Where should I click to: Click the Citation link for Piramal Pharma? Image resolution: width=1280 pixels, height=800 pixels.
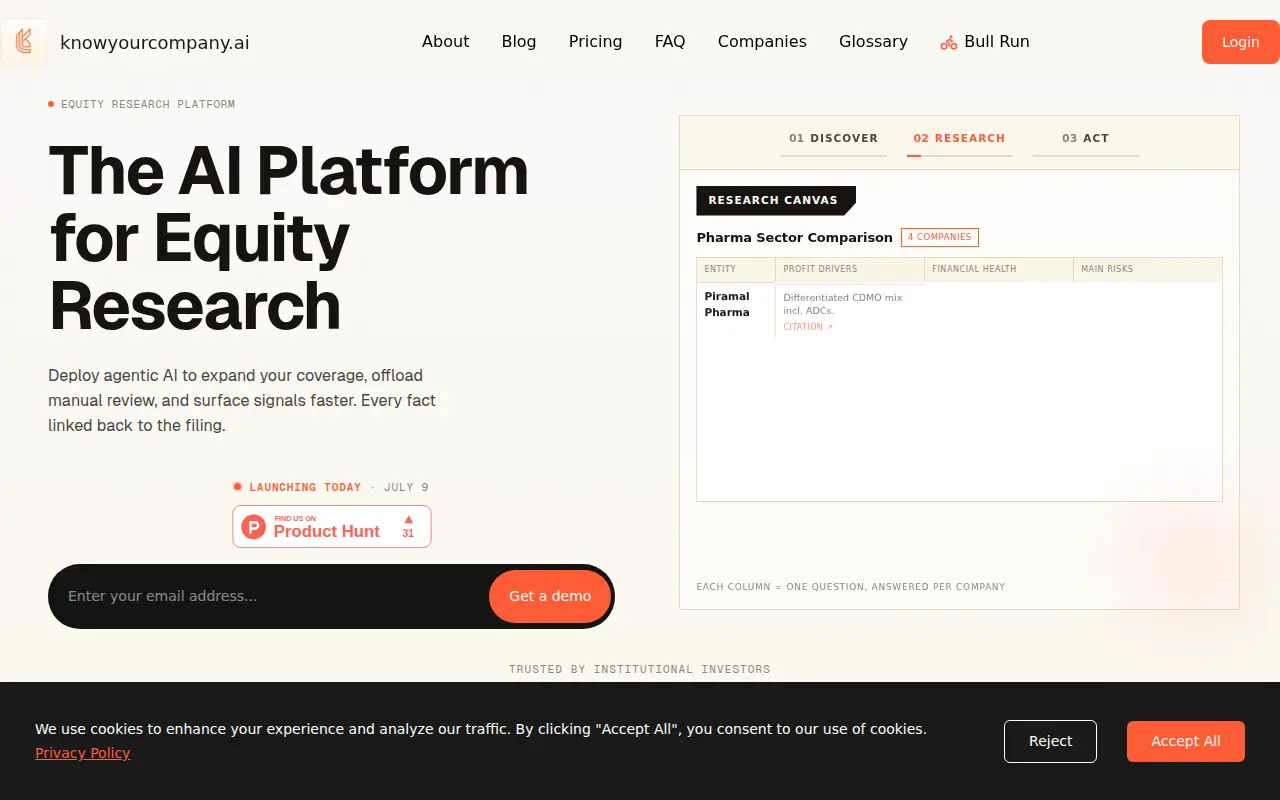pyautogui.click(x=808, y=327)
